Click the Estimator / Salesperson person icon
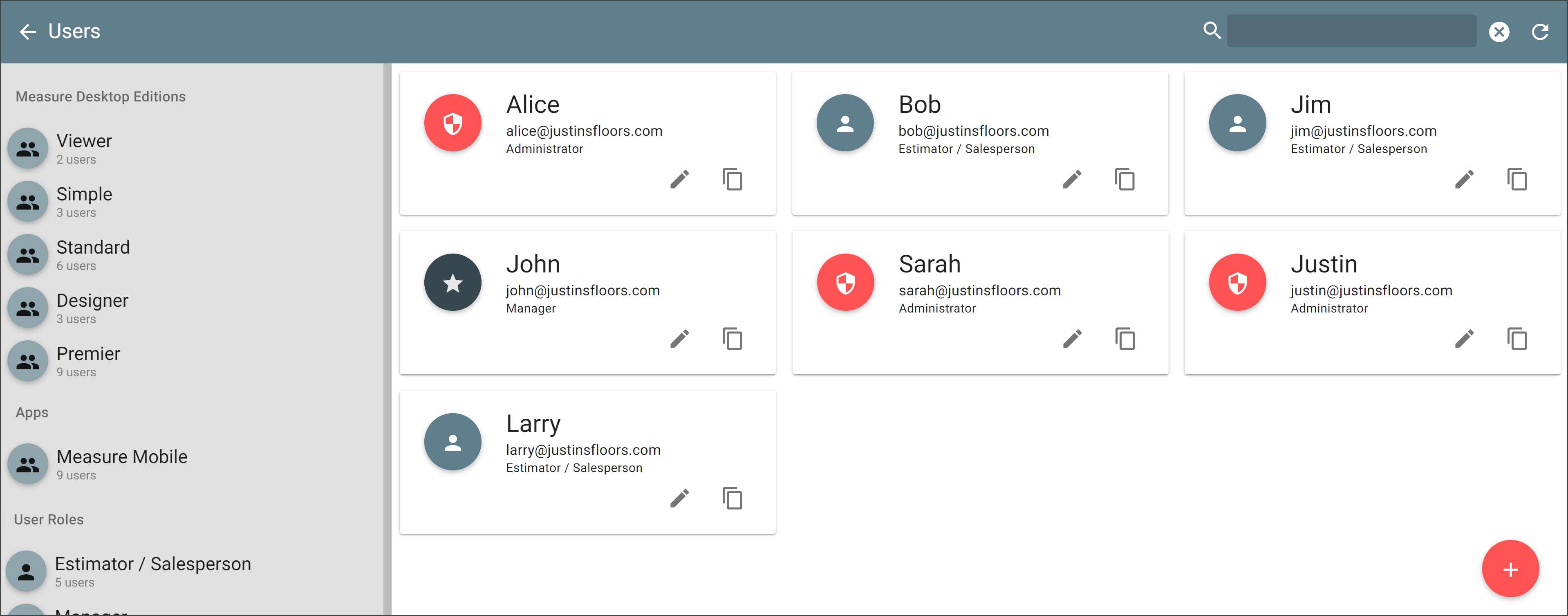 coord(26,571)
